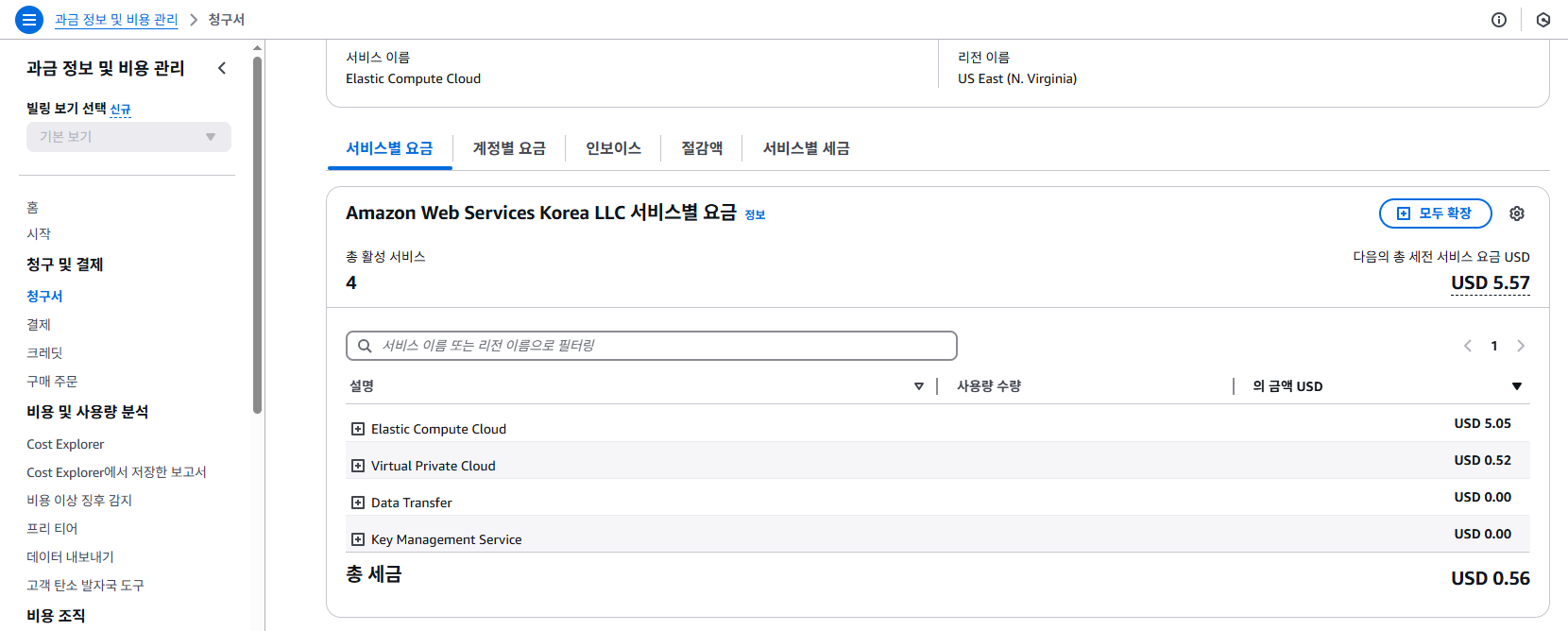Viewport: 1568px width, 631px height.
Task: Click the info circle icon in header
Action: coord(1499,20)
